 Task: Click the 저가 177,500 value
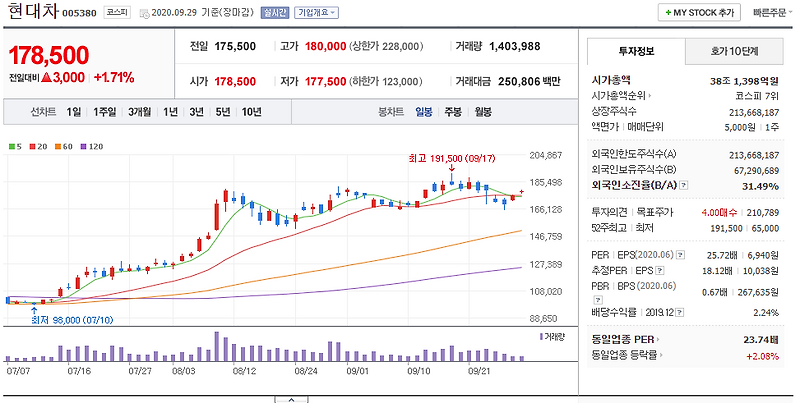pos(326,82)
